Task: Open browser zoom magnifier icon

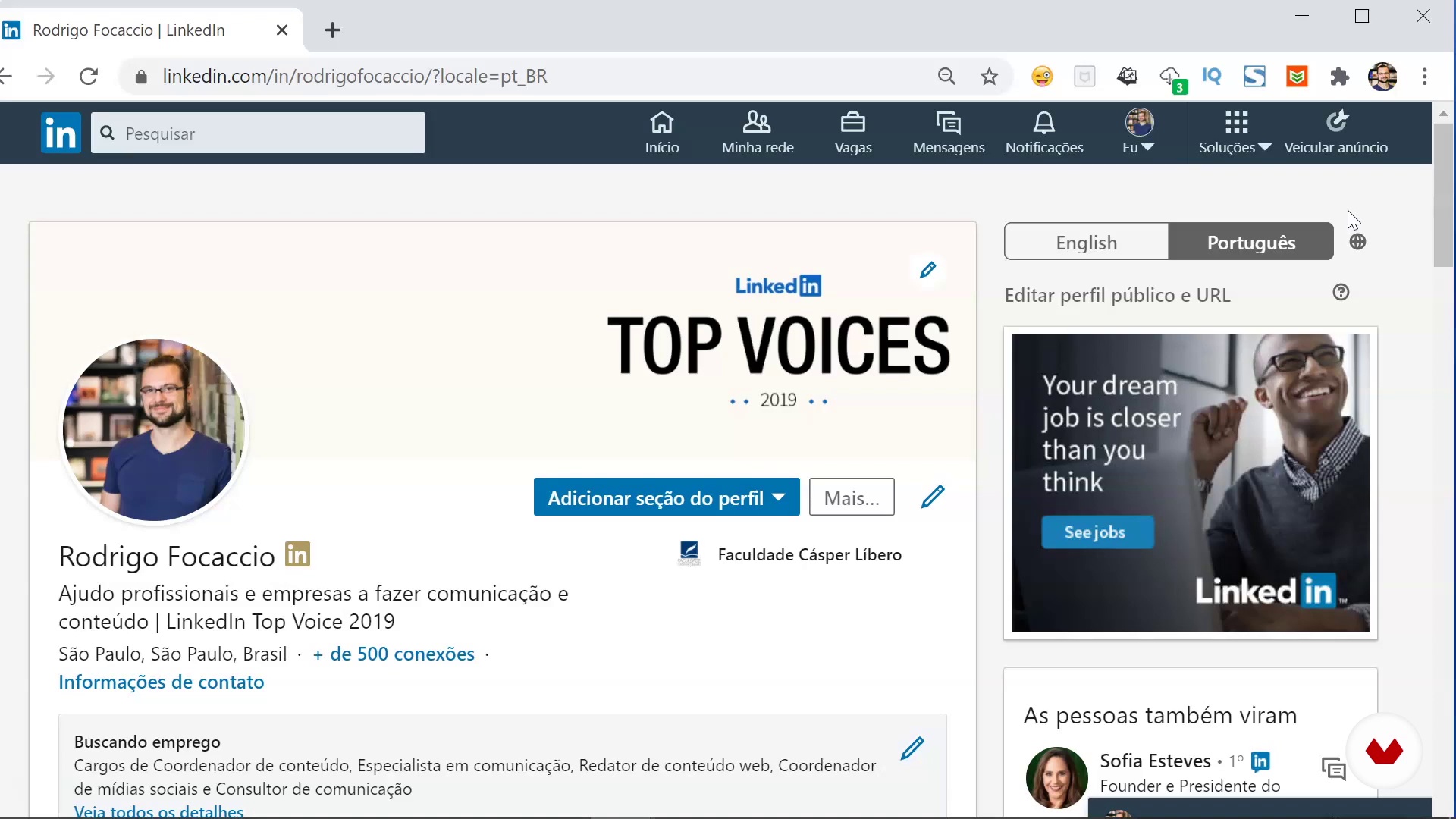Action: (946, 77)
